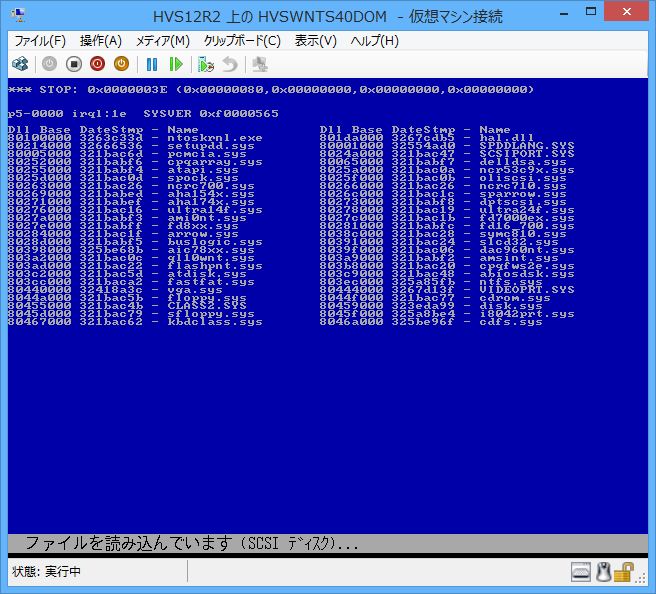Click the SYSVER 0xf0000565 text
This screenshot has width=656, height=594.
click(211, 113)
